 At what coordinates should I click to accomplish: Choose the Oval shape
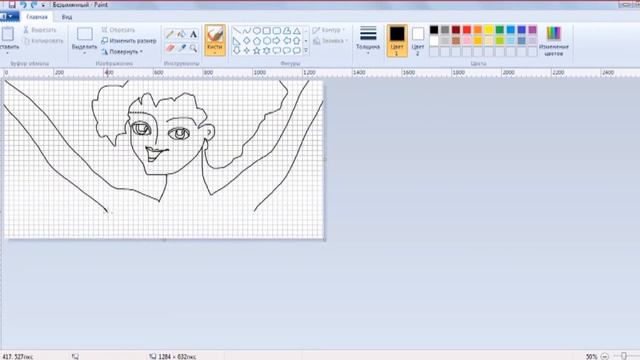click(x=257, y=31)
